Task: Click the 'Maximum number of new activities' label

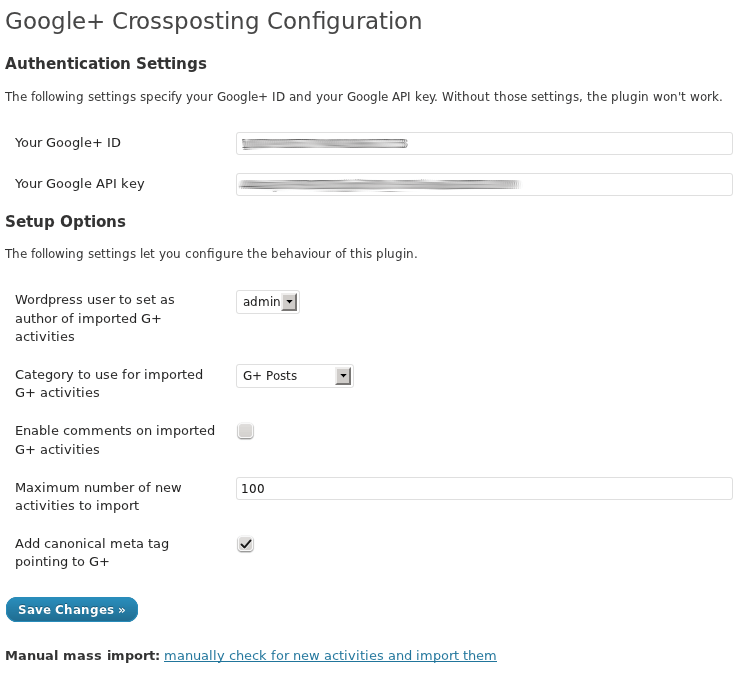Action: click(98, 496)
